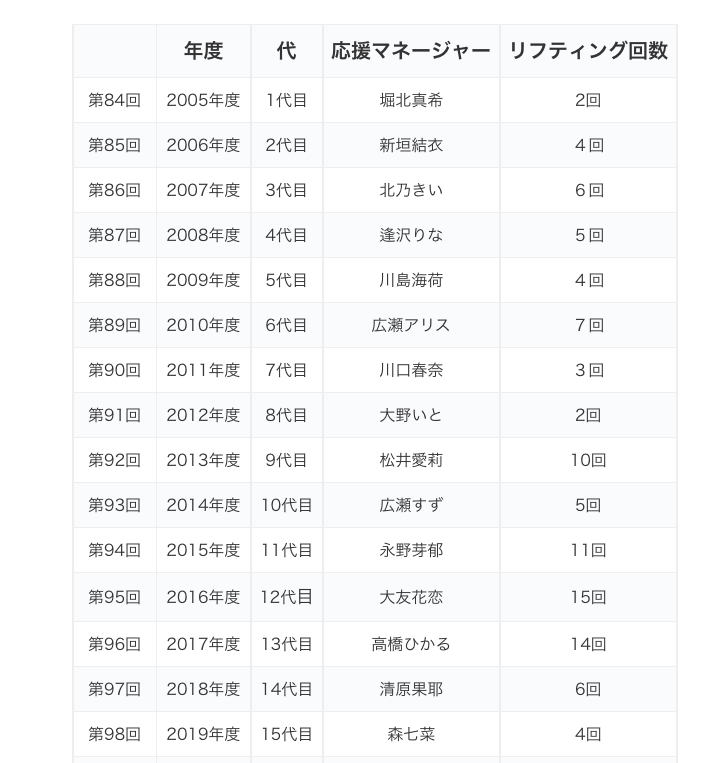The height and width of the screenshot is (763, 716).
Task: Click the 広瀬すず cell
Action: (410, 505)
